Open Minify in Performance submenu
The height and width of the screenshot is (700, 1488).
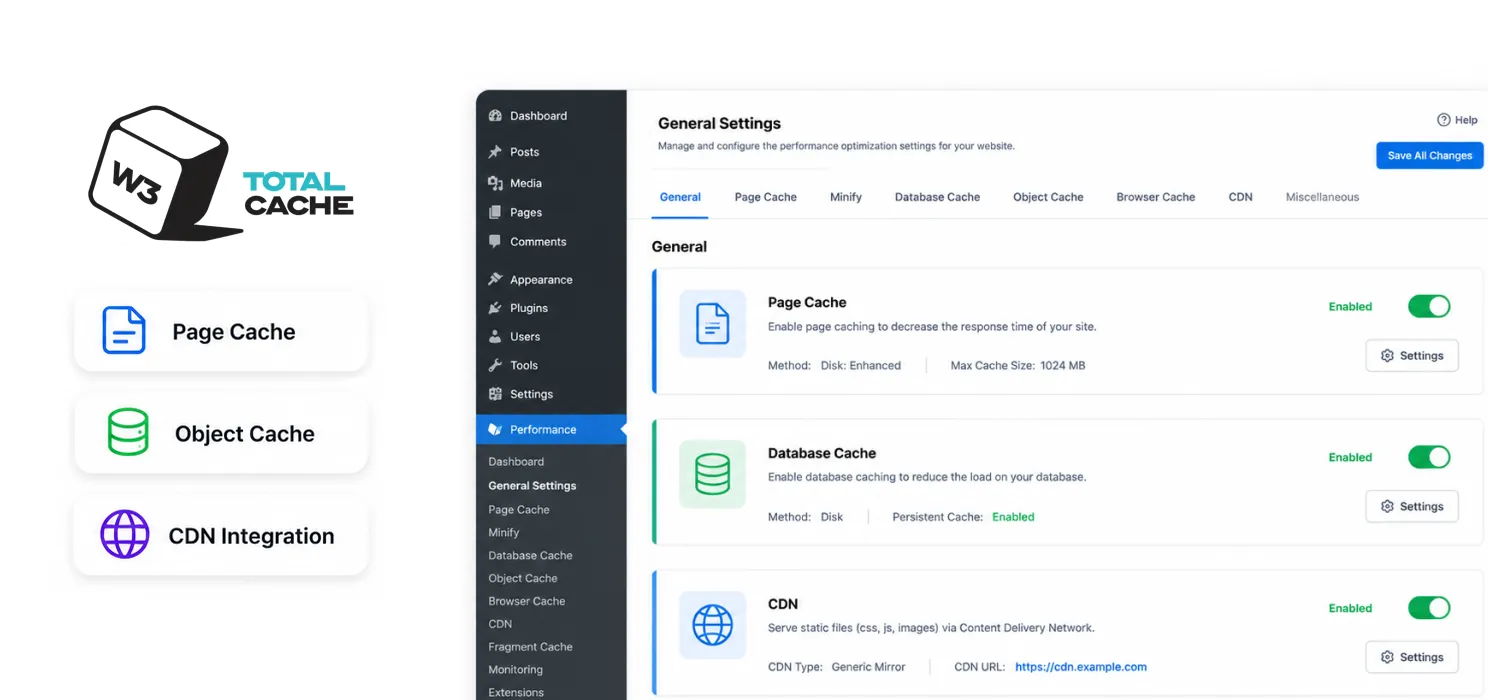[504, 533]
